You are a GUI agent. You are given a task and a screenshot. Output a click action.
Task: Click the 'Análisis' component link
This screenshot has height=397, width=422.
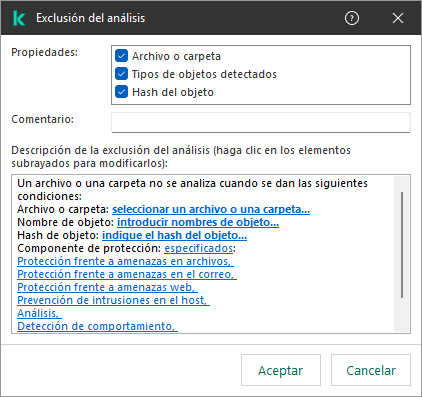[39, 313]
